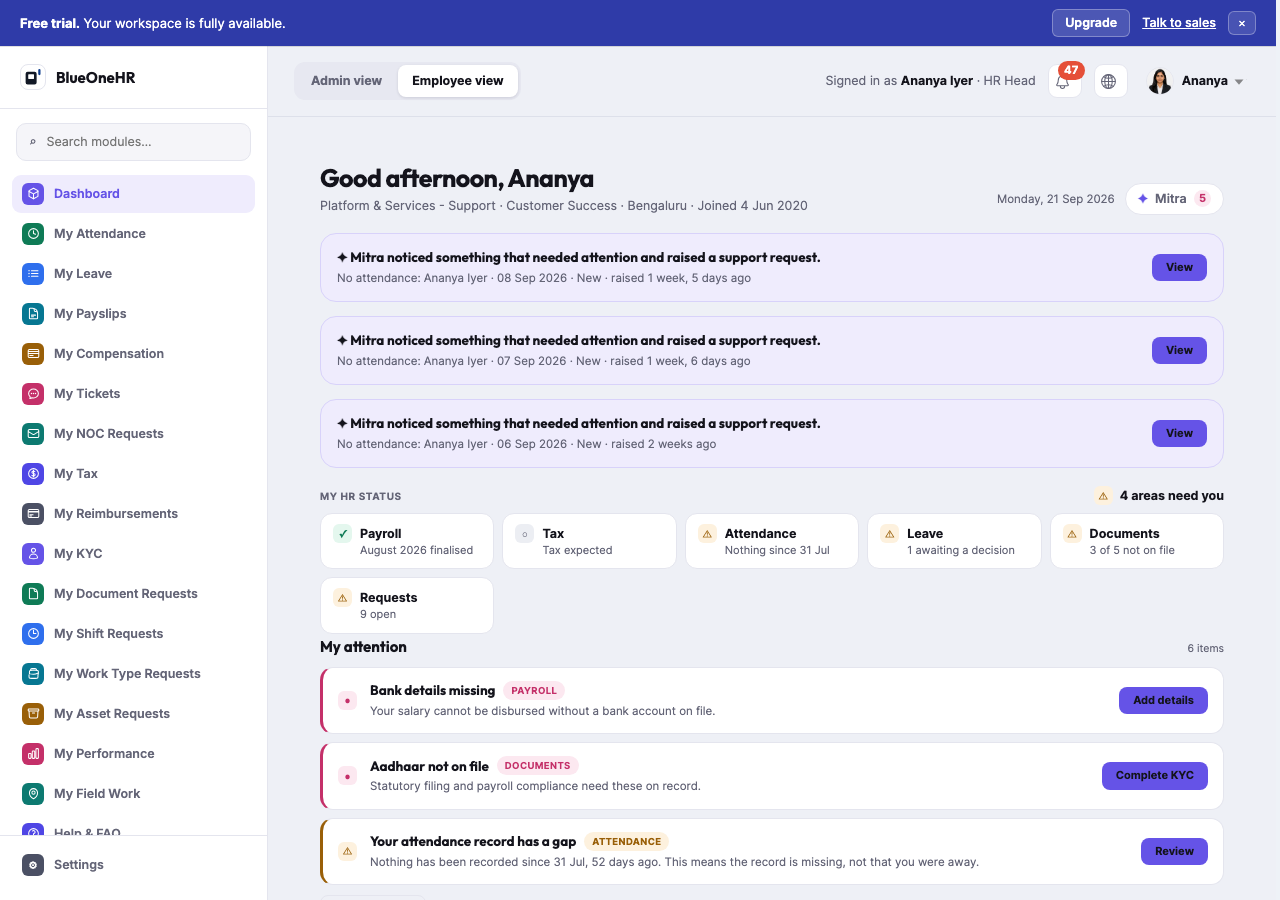Screen dimensions: 1280x900
Task: View the 07 Sep 2026 support request
Action: click(1179, 350)
